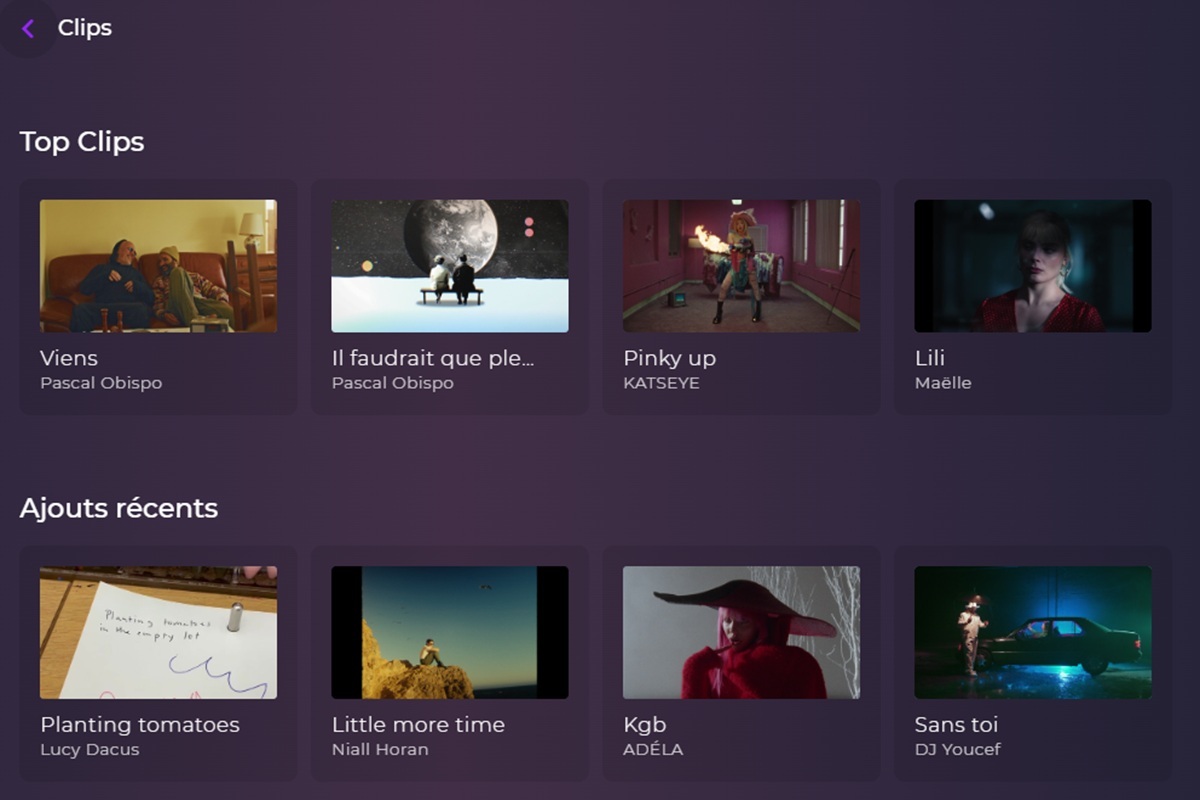The image size is (1200, 800).
Task: Play the "Kgb" video clip
Action: tap(741, 631)
